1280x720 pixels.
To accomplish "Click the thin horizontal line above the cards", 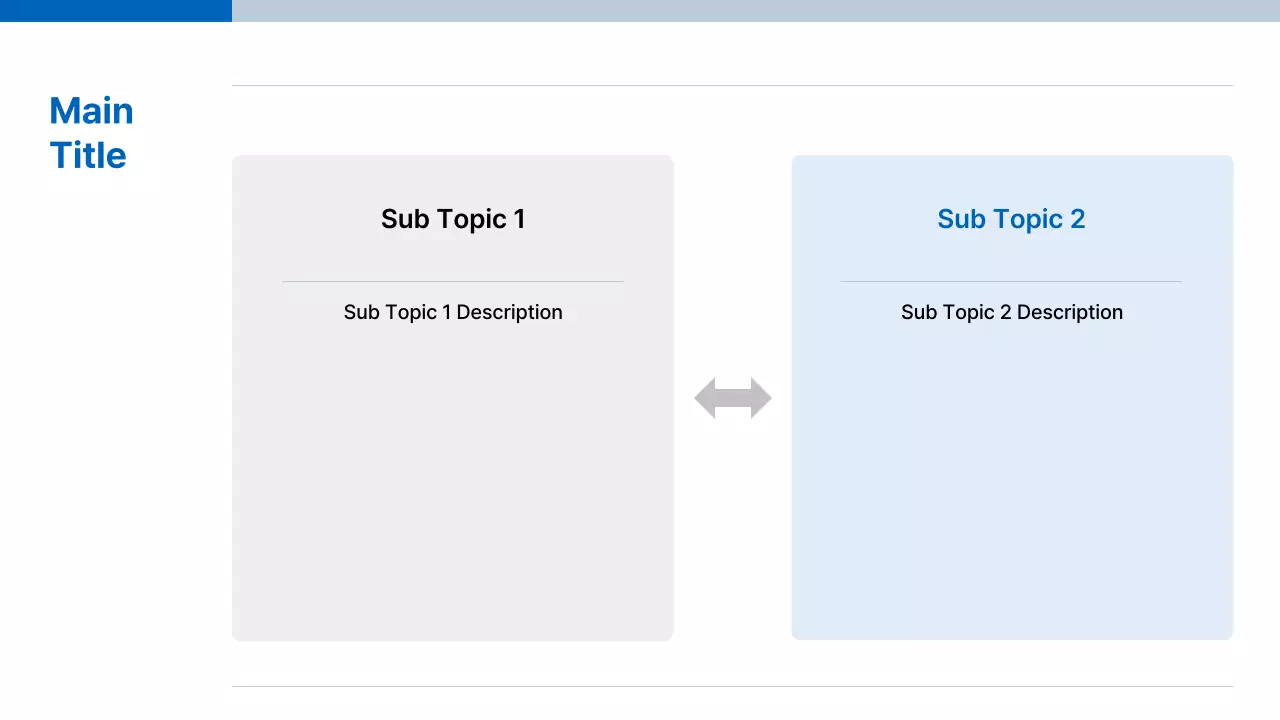I will click(732, 86).
